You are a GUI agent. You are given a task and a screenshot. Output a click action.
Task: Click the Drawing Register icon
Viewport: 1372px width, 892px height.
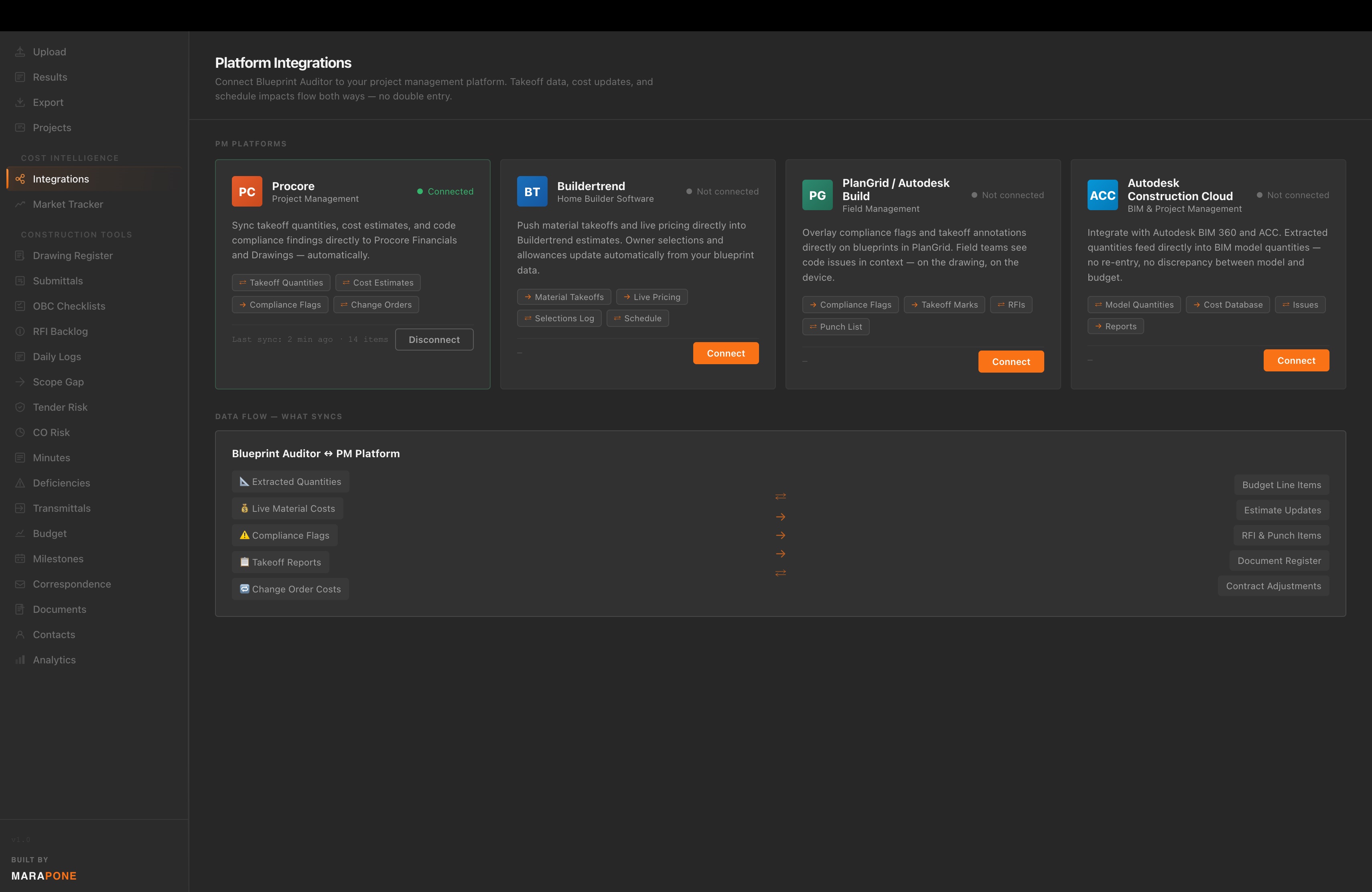[20, 256]
